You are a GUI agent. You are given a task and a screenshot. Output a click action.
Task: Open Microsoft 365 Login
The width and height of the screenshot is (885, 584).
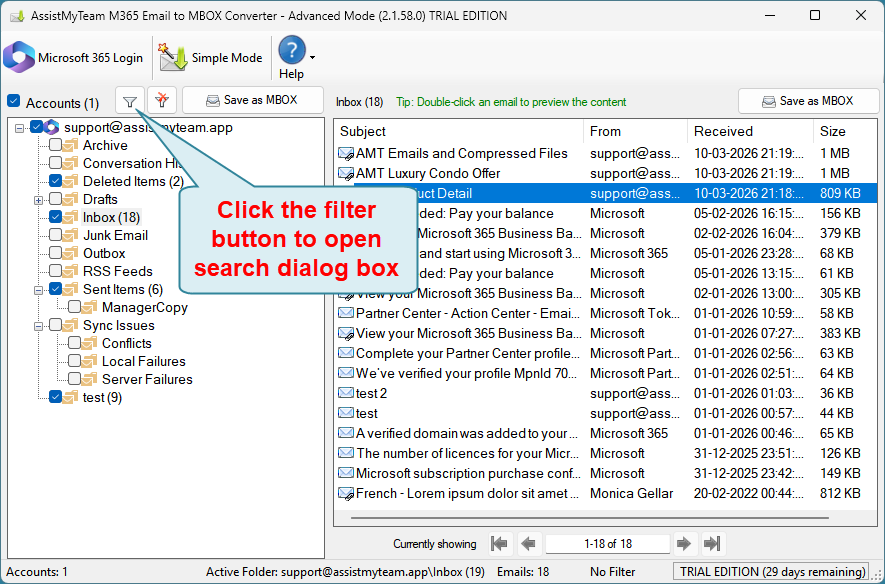tap(74, 58)
